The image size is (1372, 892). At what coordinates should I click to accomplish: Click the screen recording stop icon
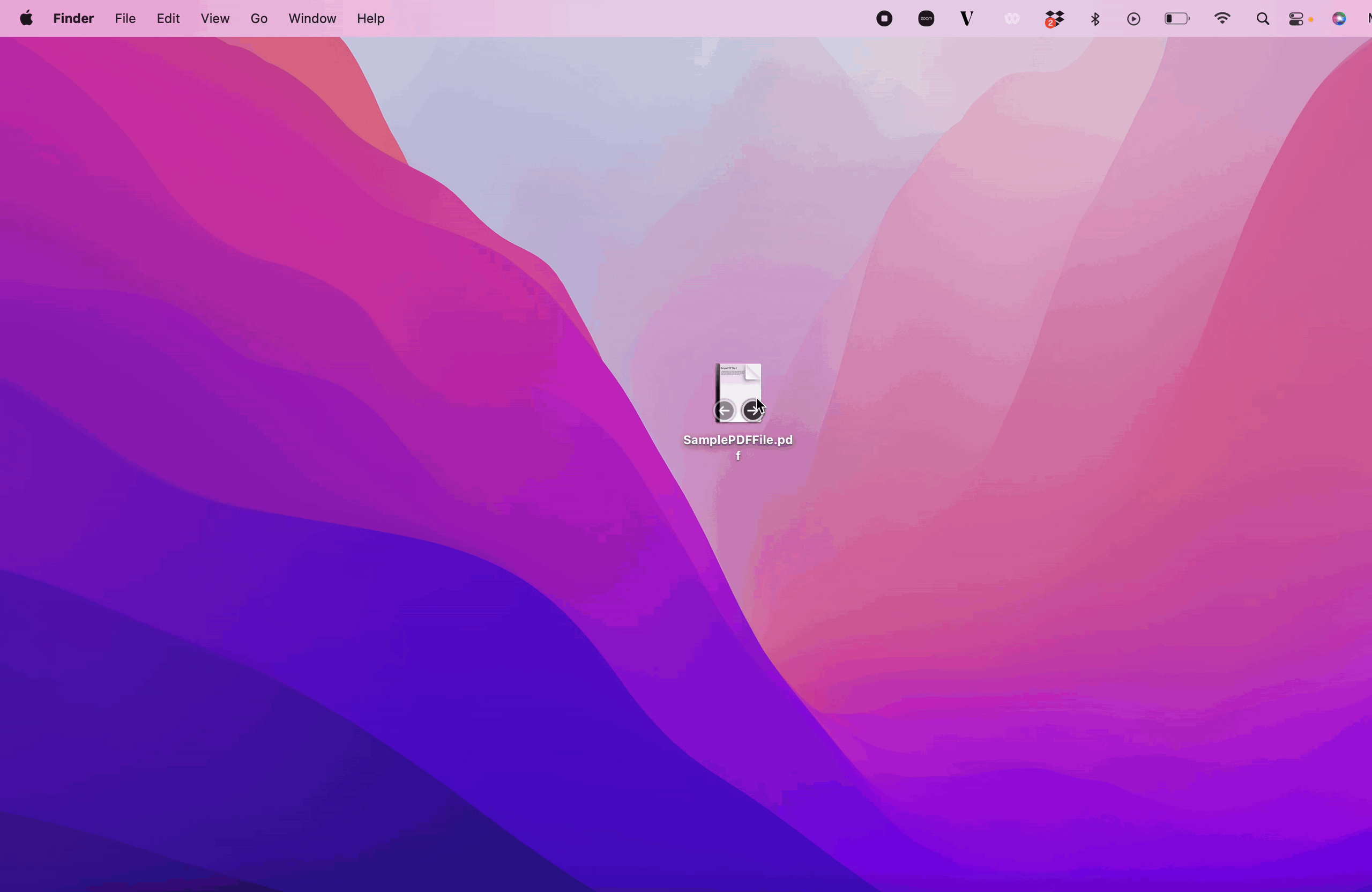point(884,18)
